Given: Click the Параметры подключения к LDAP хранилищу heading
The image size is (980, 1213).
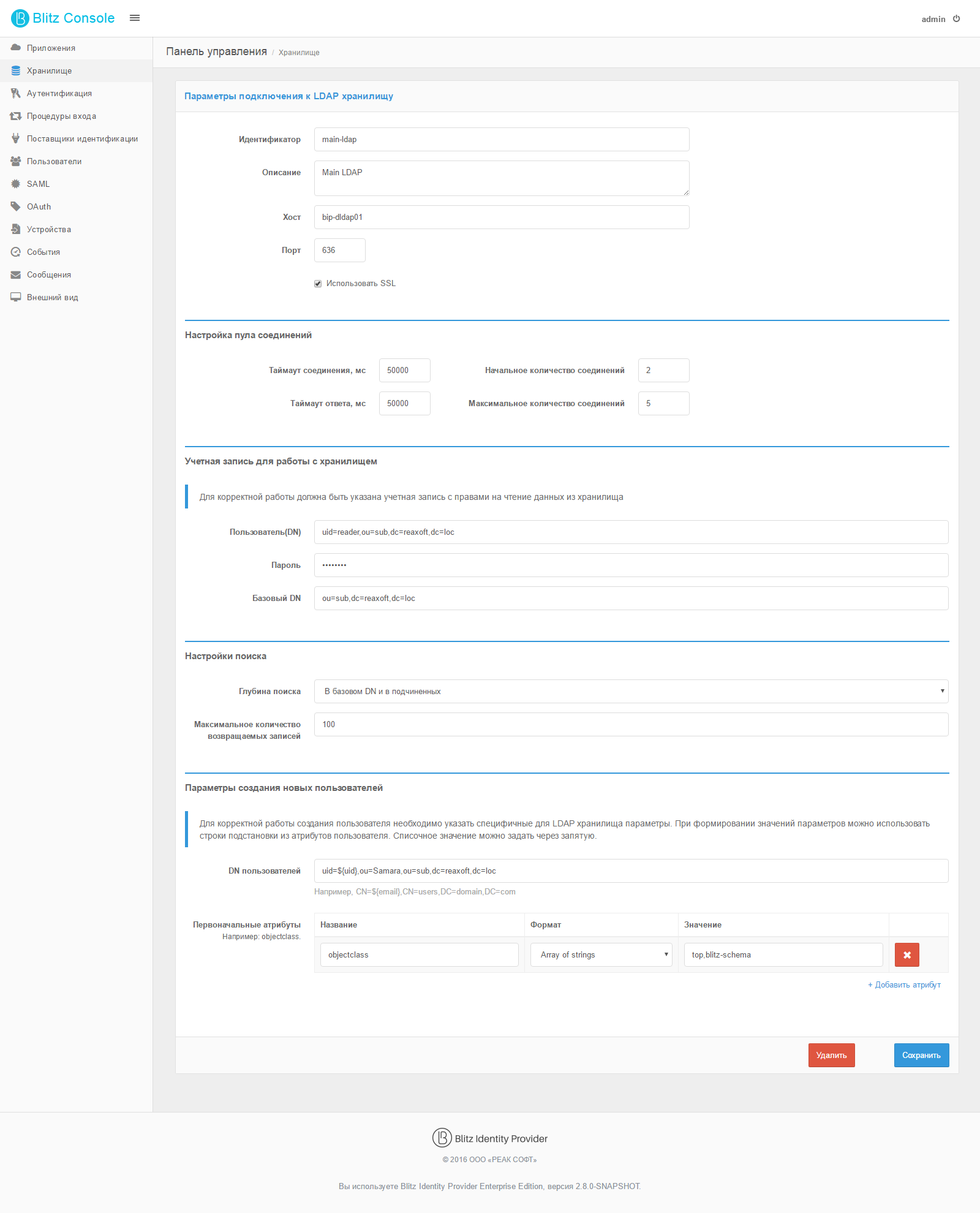Looking at the screenshot, I should 288,96.
